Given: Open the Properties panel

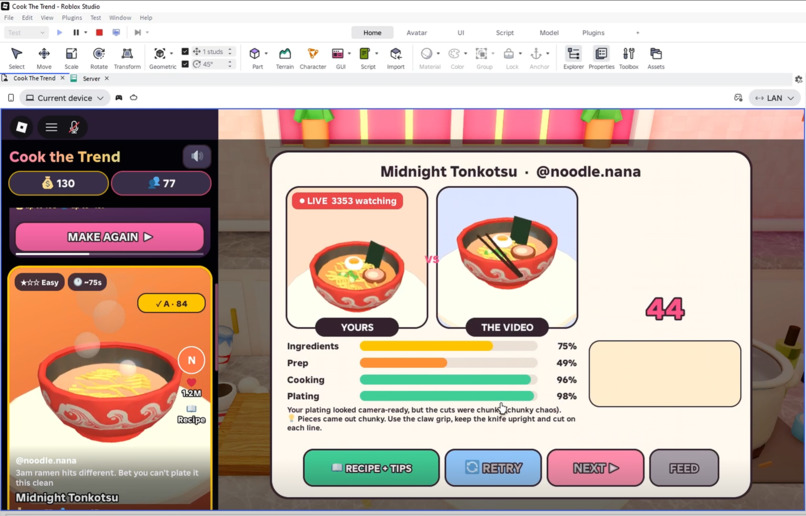Looking at the screenshot, I should [601, 58].
